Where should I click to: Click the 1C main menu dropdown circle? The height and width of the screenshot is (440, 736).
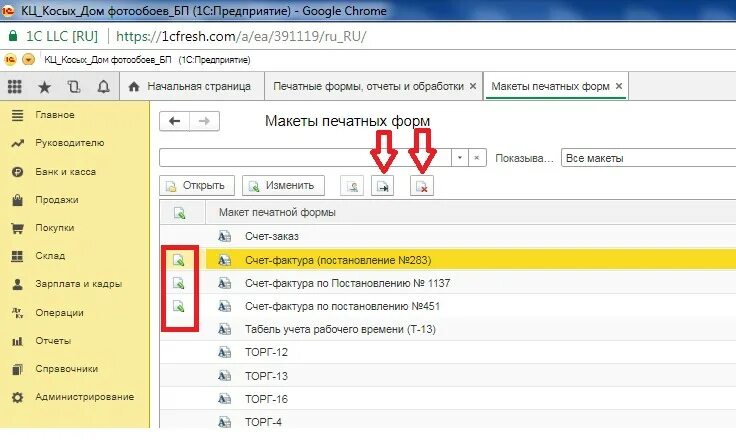pos(29,60)
